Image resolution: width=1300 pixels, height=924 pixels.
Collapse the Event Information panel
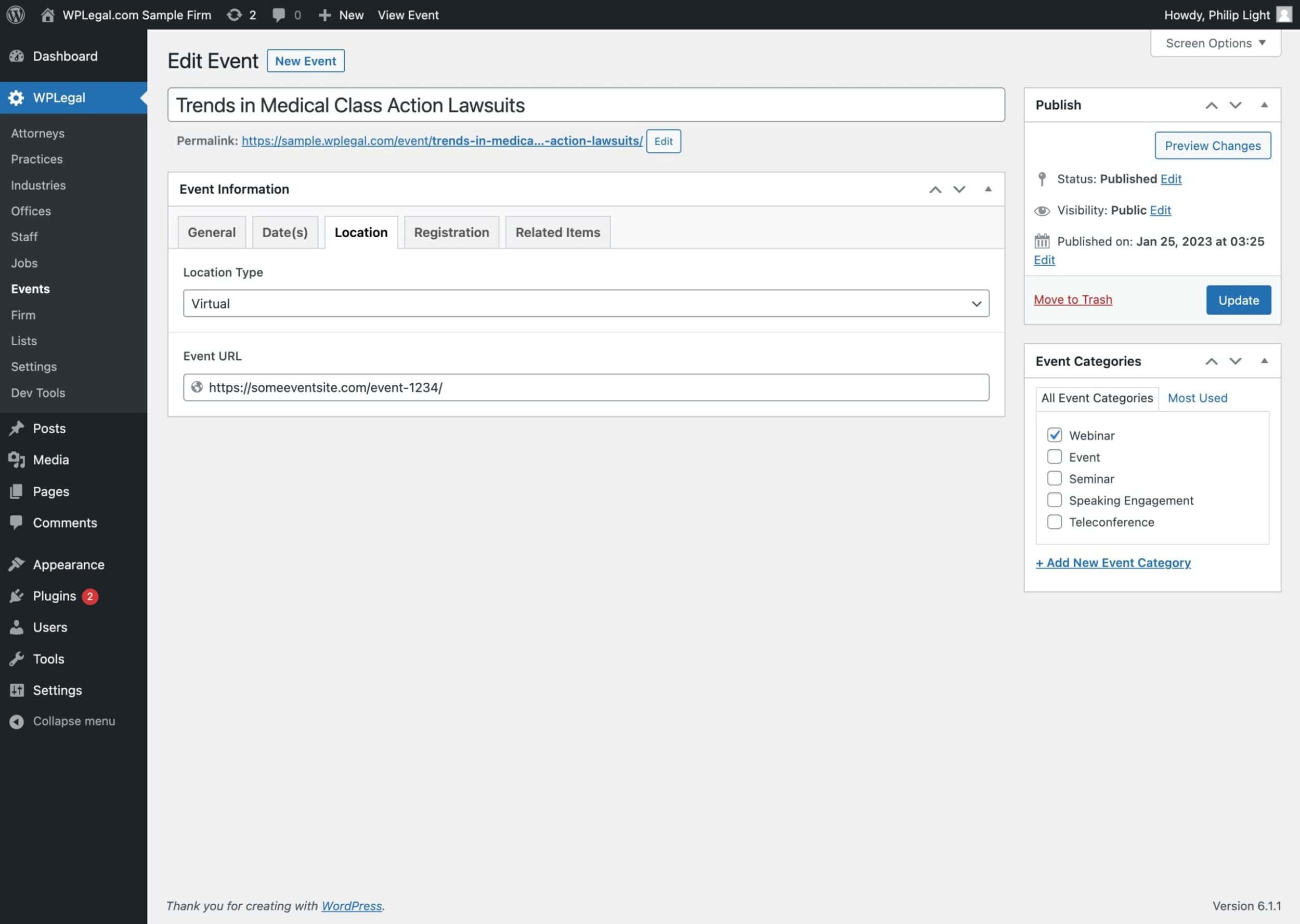pyautogui.click(x=988, y=189)
